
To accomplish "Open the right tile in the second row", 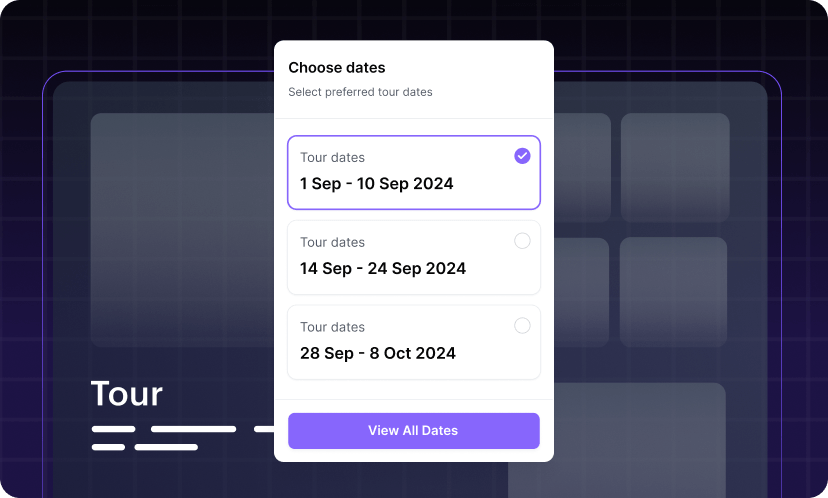I will [x=673, y=292].
